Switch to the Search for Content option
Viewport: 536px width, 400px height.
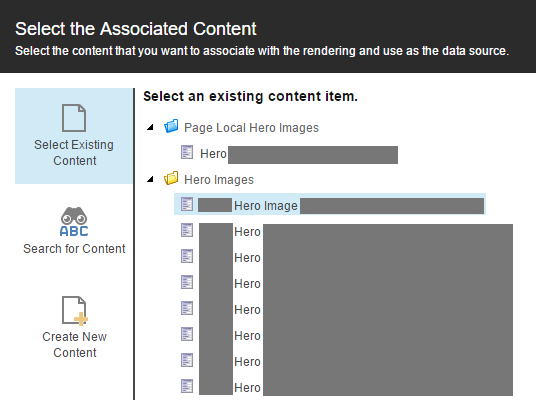coord(74,231)
